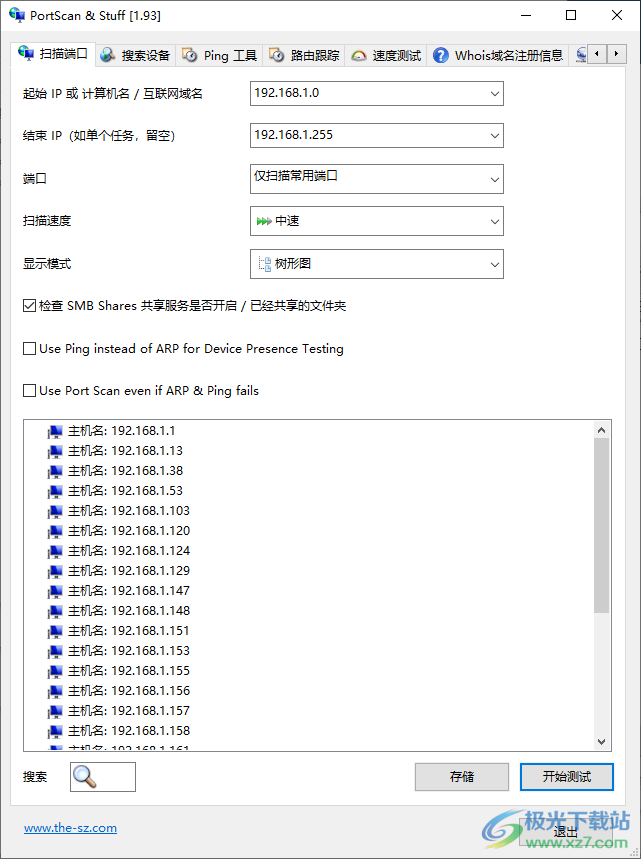Viewport: 641px width, 859px height.
Task: Click the PortScan app icon in title bar
Action: (x=16, y=15)
